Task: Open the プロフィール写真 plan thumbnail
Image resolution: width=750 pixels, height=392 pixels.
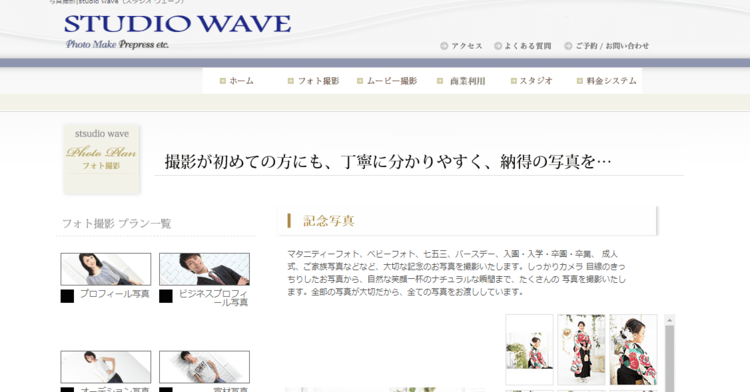Action: click(106, 269)
